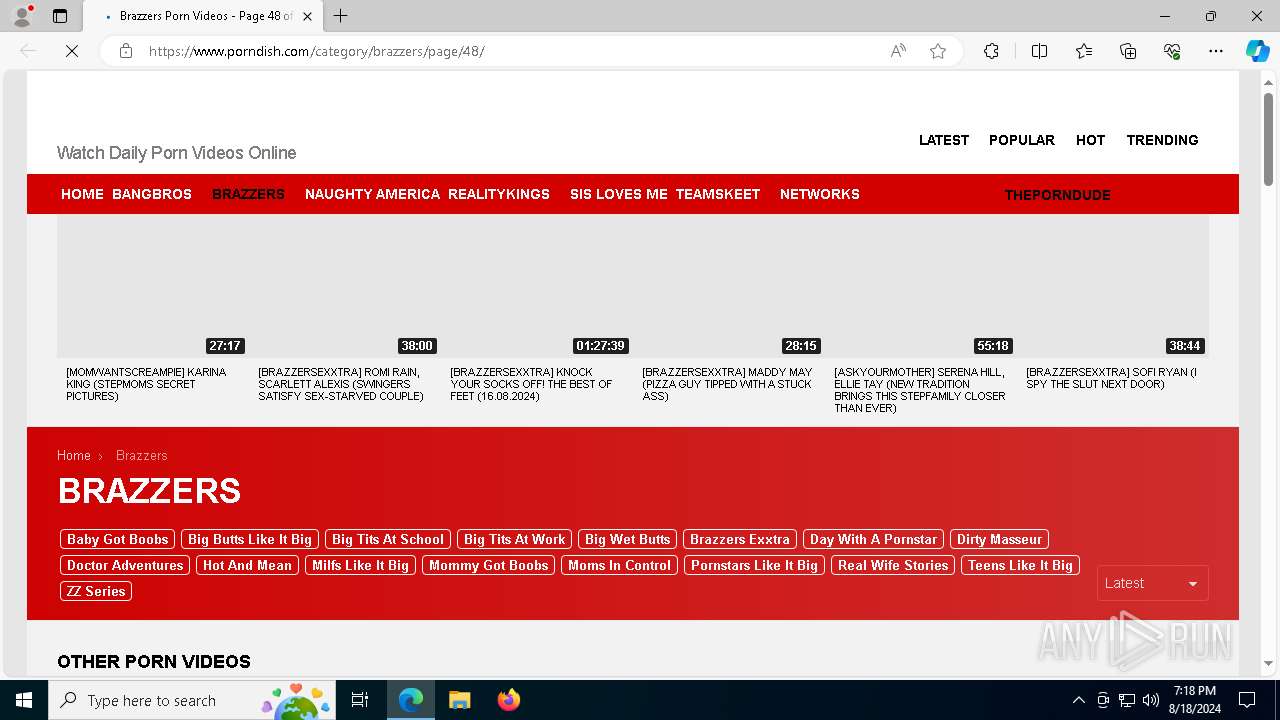Expand the Latest sort dropdown

point(1153,583)
